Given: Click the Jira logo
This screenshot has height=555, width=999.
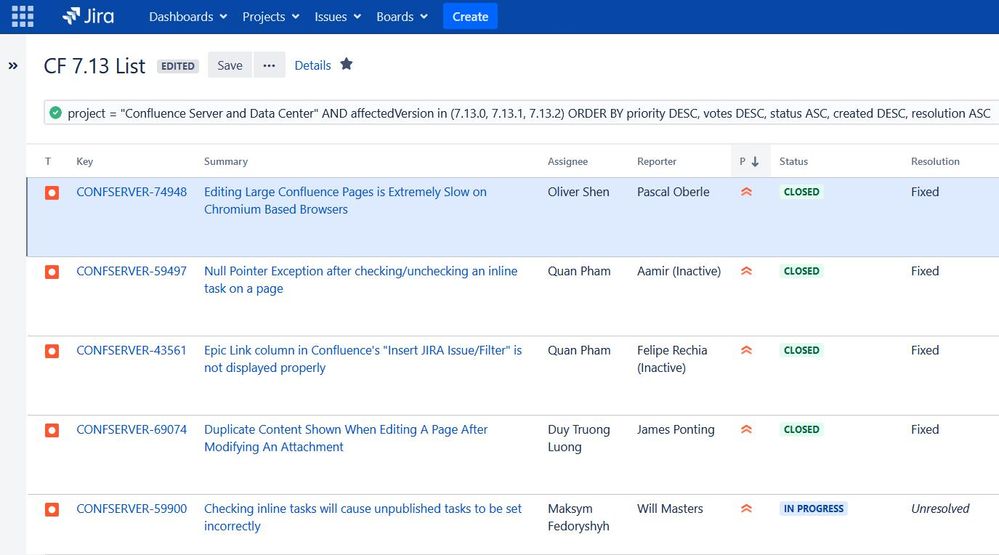Looking at the screenshot, I should [88, 17].
